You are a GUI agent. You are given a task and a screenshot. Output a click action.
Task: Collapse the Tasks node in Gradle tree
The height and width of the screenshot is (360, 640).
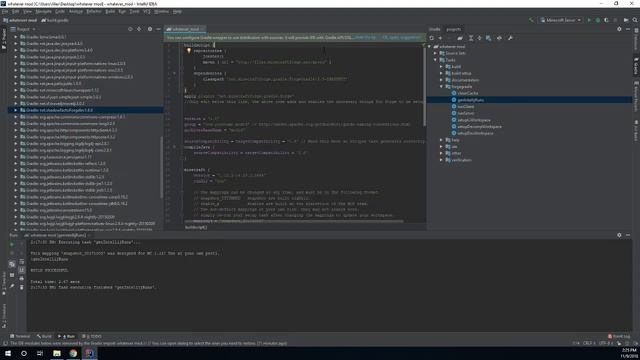(435, 60)
